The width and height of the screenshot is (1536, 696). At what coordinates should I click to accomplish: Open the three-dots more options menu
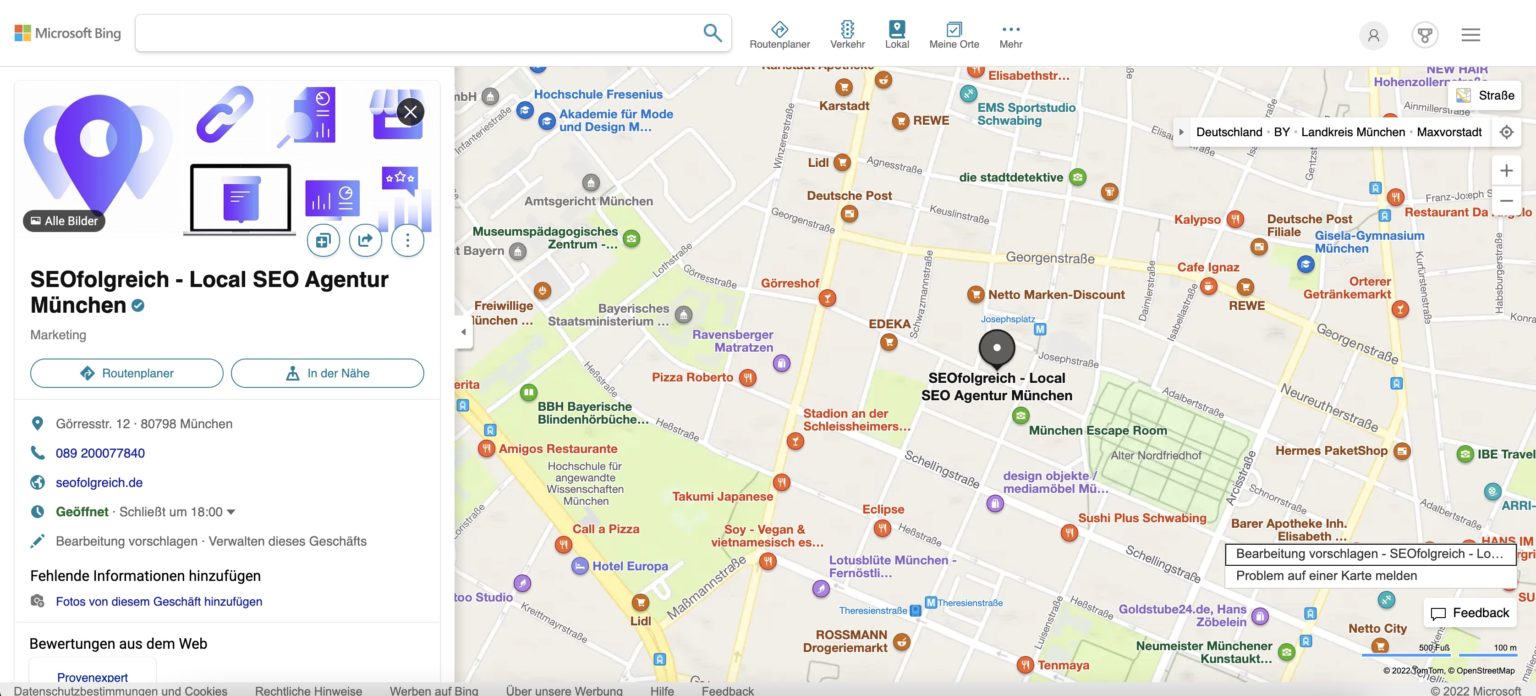point(407,240)
